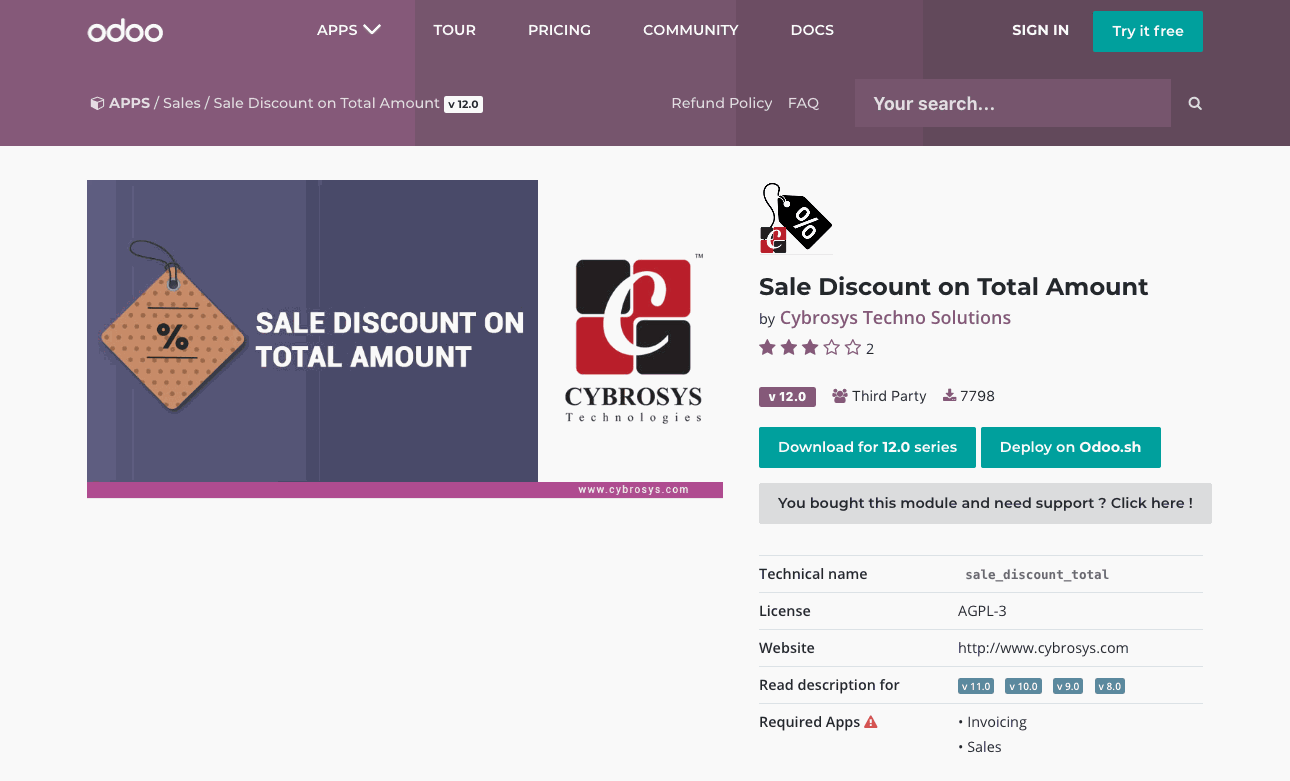Expand the APPS dropdown menu
The image size is (1290, 781).
[348, 30]
